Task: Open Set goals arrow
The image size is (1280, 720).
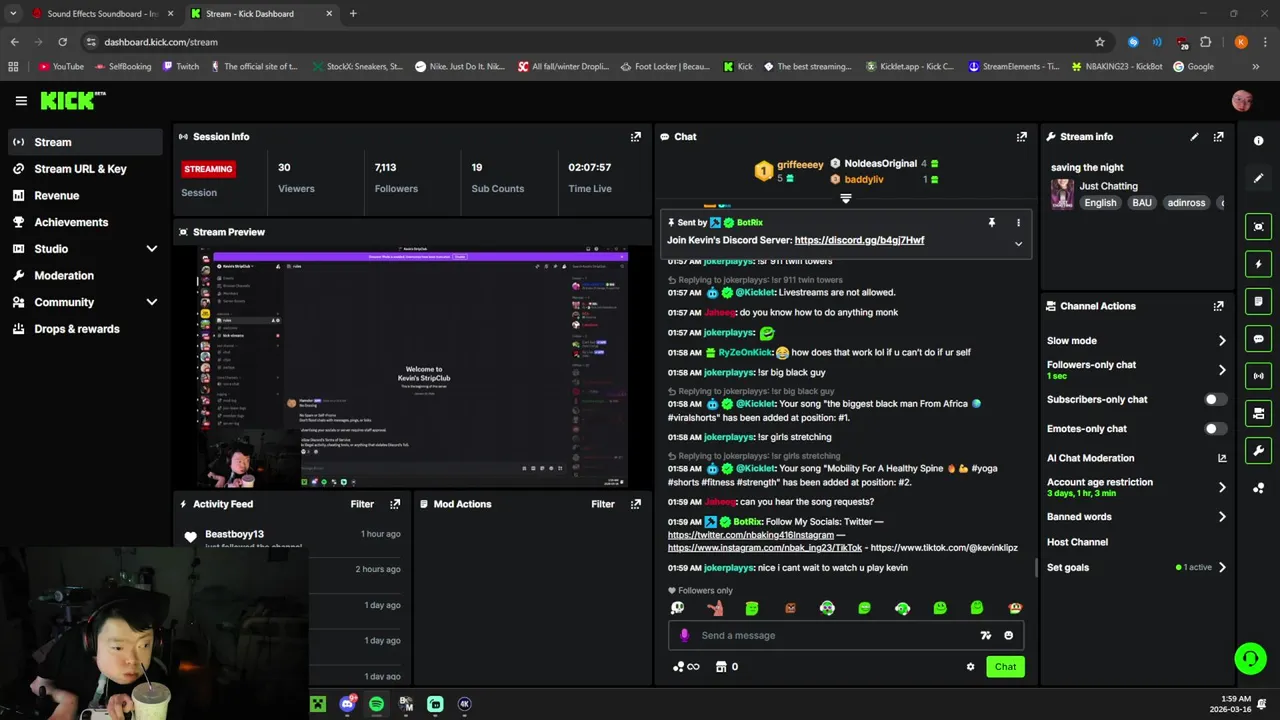Action: pos(1222,568)
